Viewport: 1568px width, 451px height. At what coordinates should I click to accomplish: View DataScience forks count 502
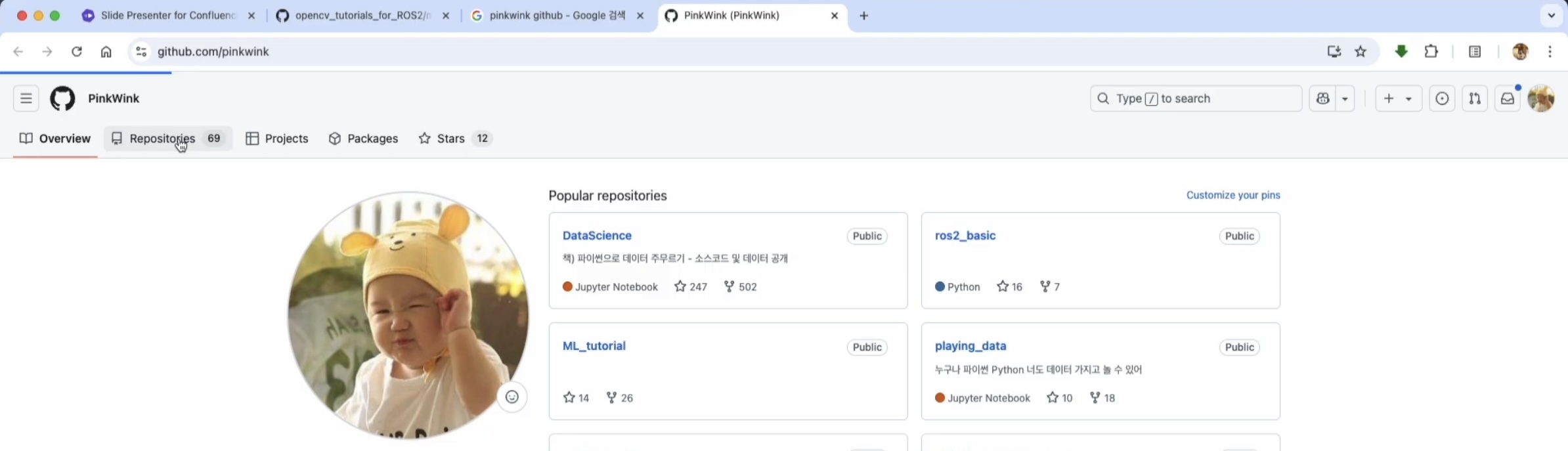(x=741, y=287)
